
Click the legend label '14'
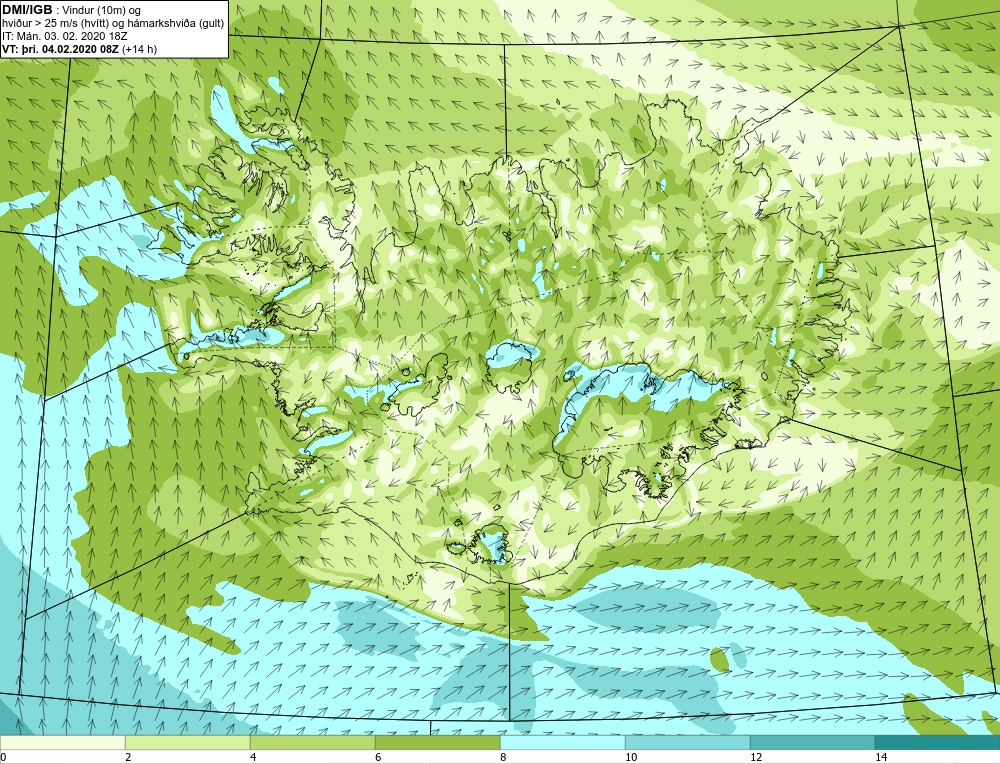pos(881,757)
